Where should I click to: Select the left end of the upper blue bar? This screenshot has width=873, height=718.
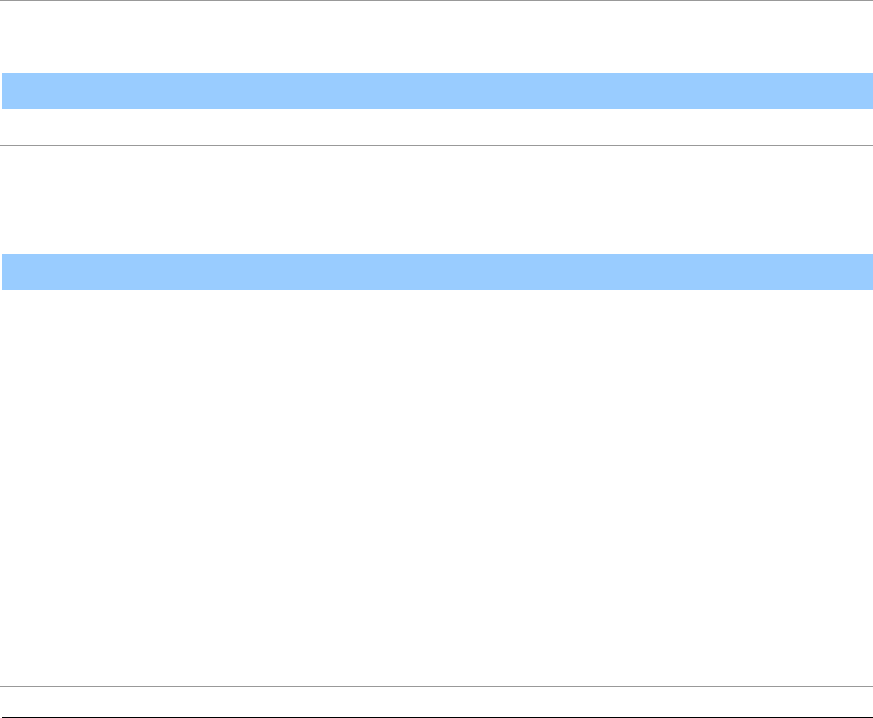coord(12,90)
